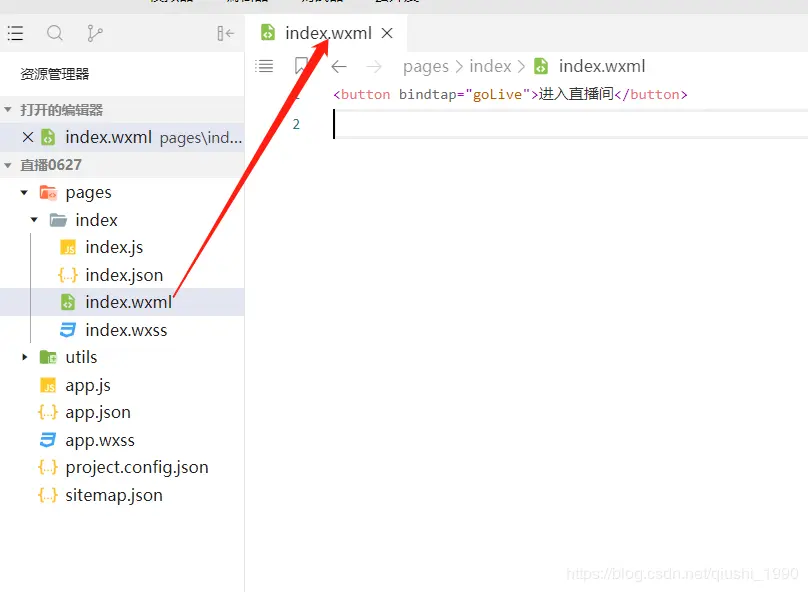Click the pages folder icon
The width and height of the screenshot is (808, 592).
pos(48,193)
